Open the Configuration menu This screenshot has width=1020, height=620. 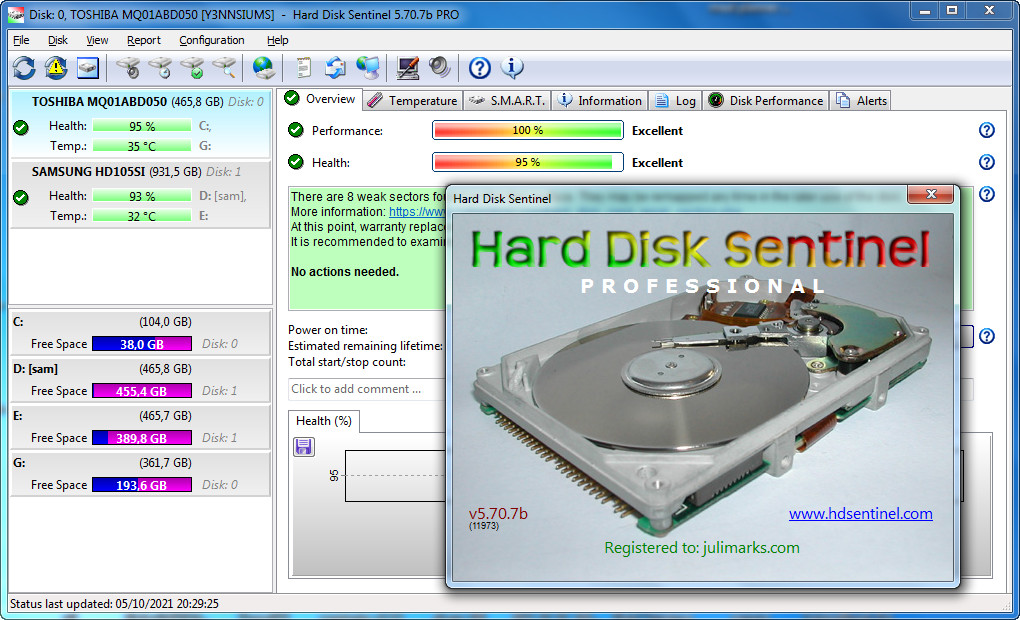tap(212, 40)
